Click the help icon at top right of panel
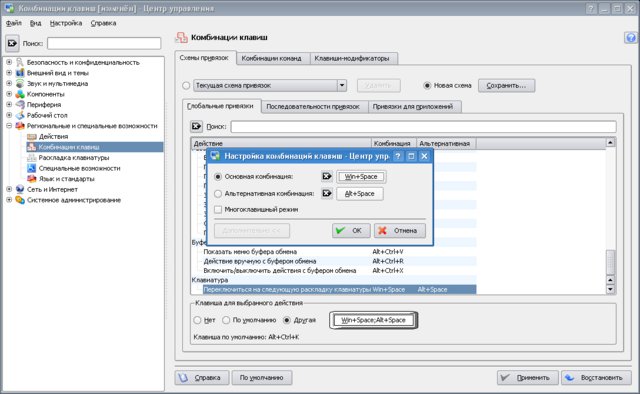The height and width of the screenshot is (394, 640). click(631, 38)
